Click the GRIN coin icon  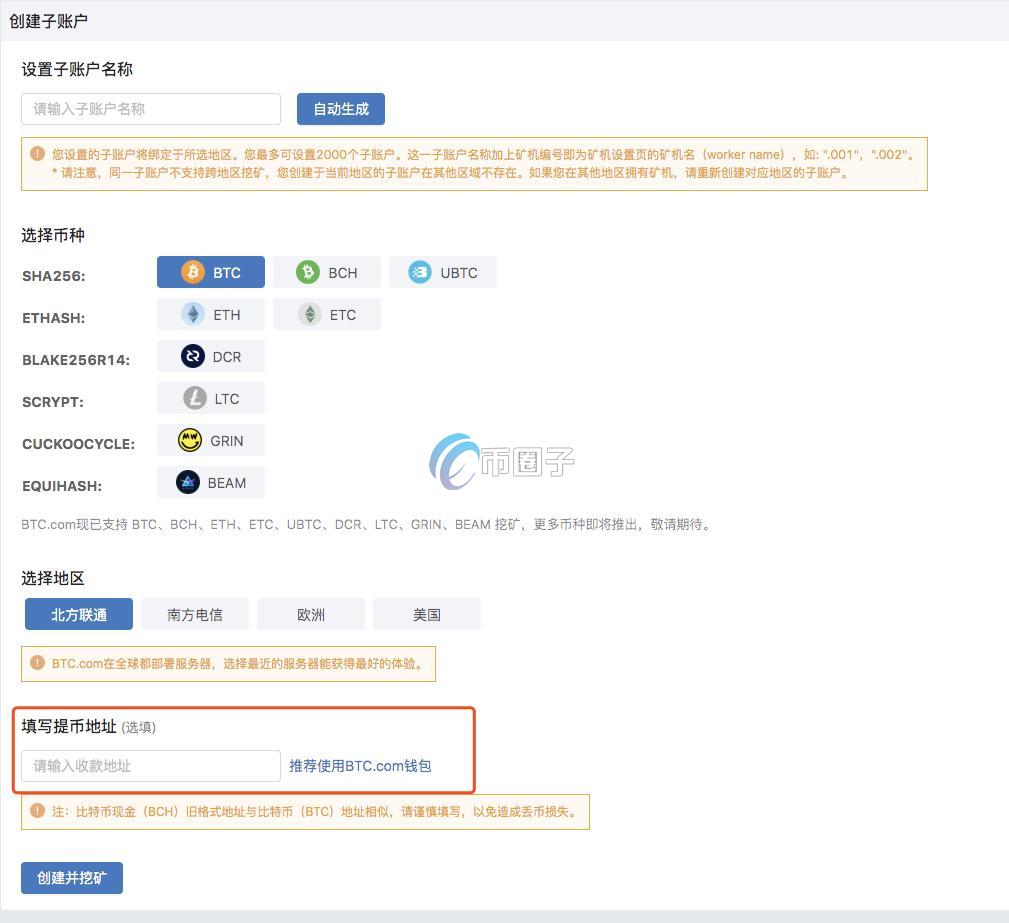point(190,440)
